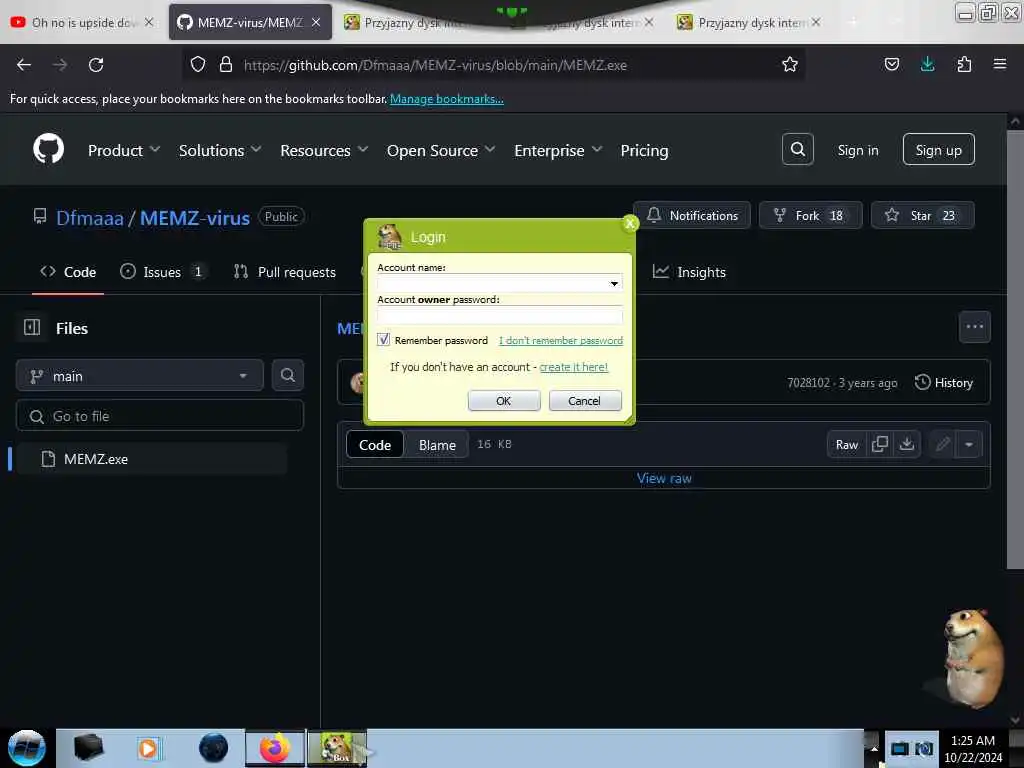Open the commit History
Viewport: 1024px width, 768px height.
944,382
